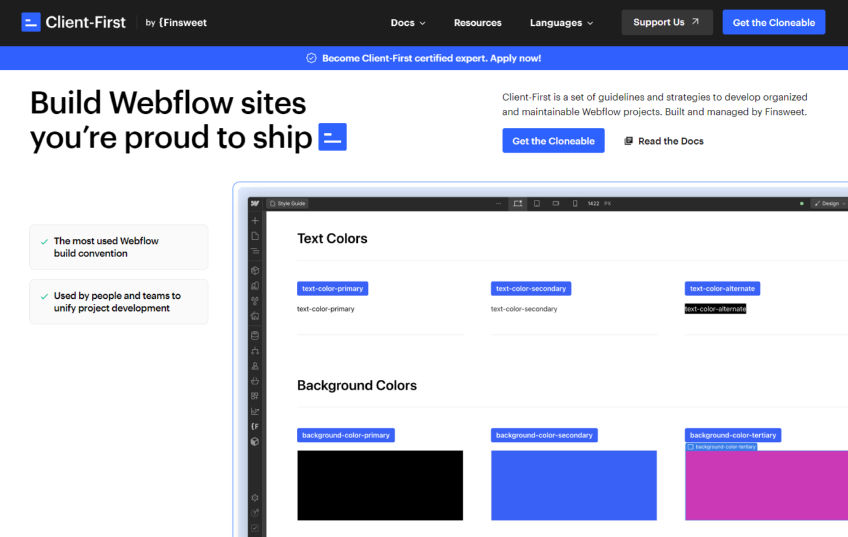The image size is (848, 537).
Task: Select the mobile landscape breakpoint icon
Action: (x=555, y=203)
